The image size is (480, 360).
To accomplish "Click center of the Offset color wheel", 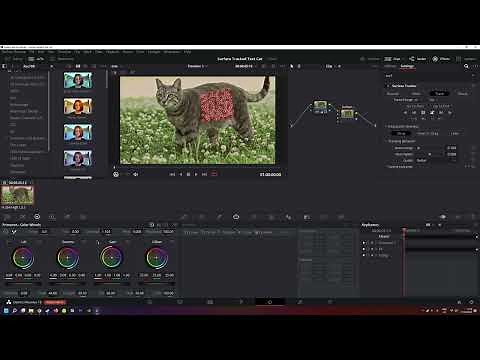I will pos(156,258).
